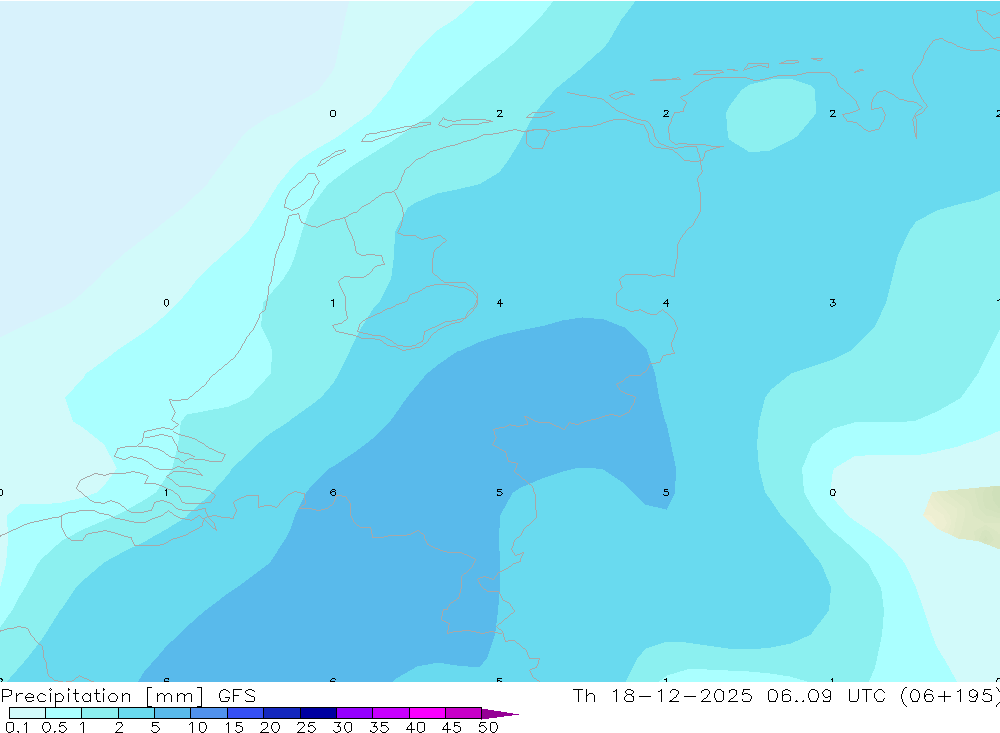1000x733 pixels.
Task: Click the grid point value '3' on map
Action: click(832, 303)
